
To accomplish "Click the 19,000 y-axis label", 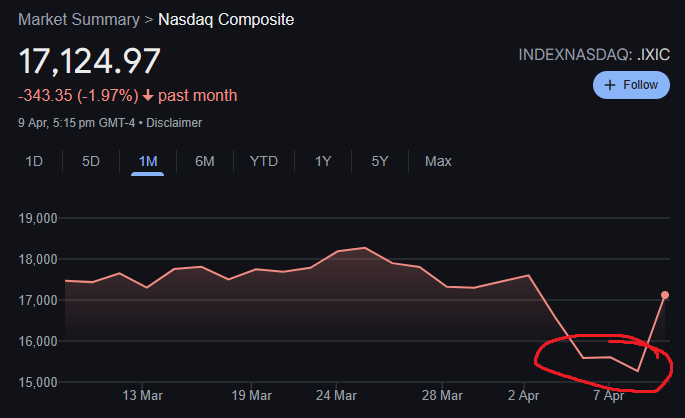I will pyautogui.click(x=38, y=218).
